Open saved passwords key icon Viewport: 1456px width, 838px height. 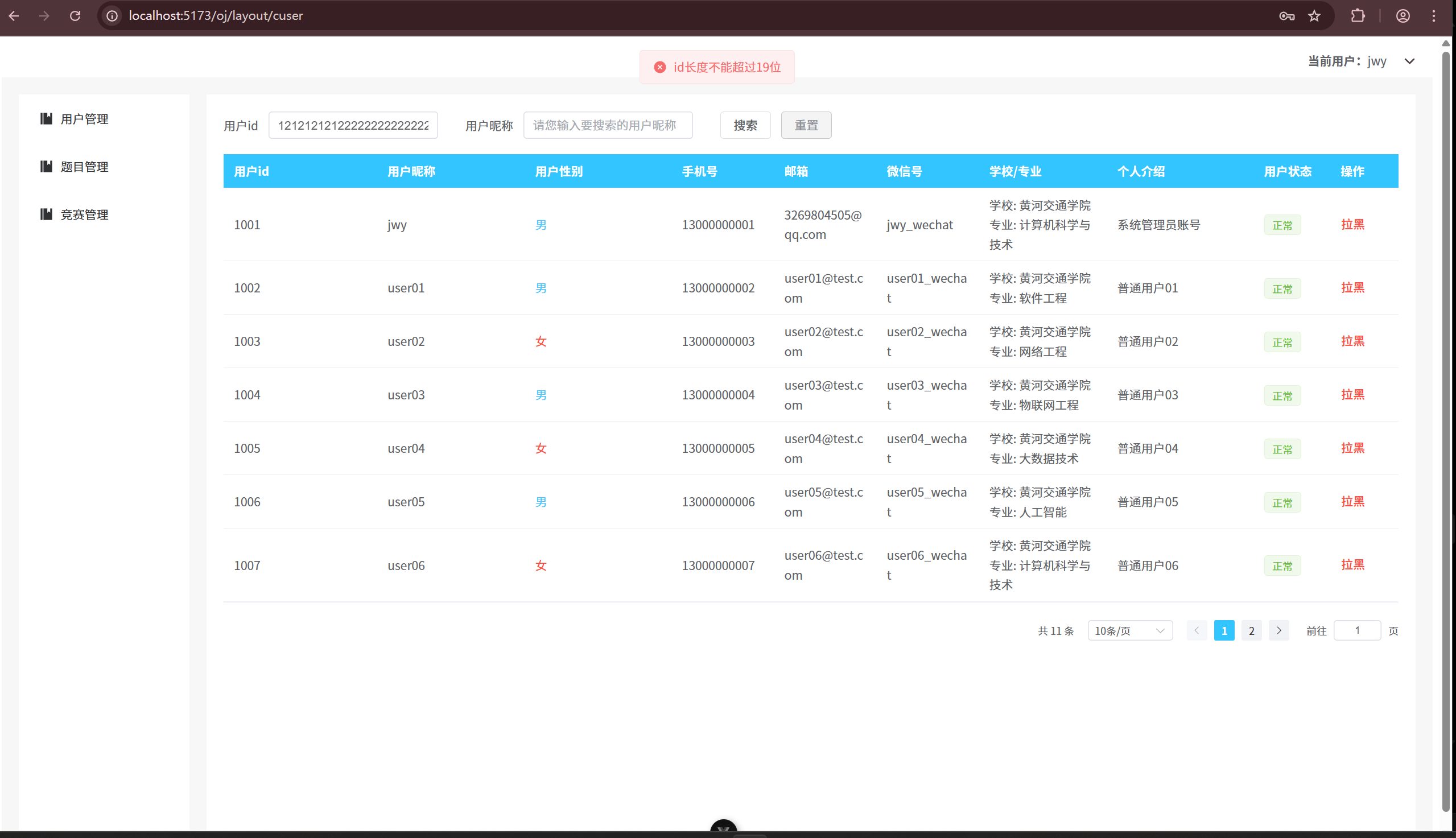tap(1287, 15)
